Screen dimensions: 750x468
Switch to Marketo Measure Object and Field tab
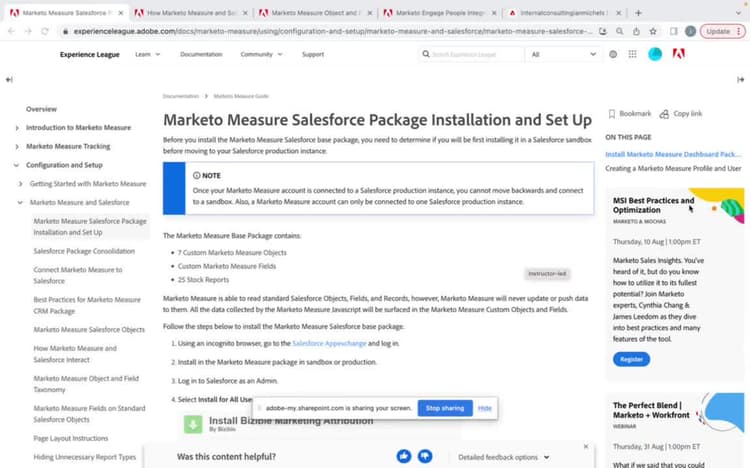[x=314, y=13]
